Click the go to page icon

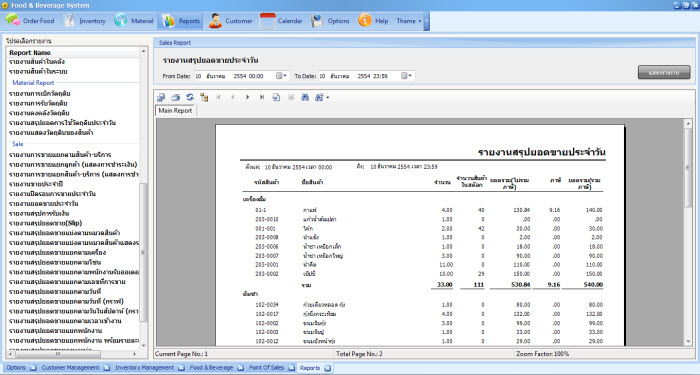tap(276, 97)
